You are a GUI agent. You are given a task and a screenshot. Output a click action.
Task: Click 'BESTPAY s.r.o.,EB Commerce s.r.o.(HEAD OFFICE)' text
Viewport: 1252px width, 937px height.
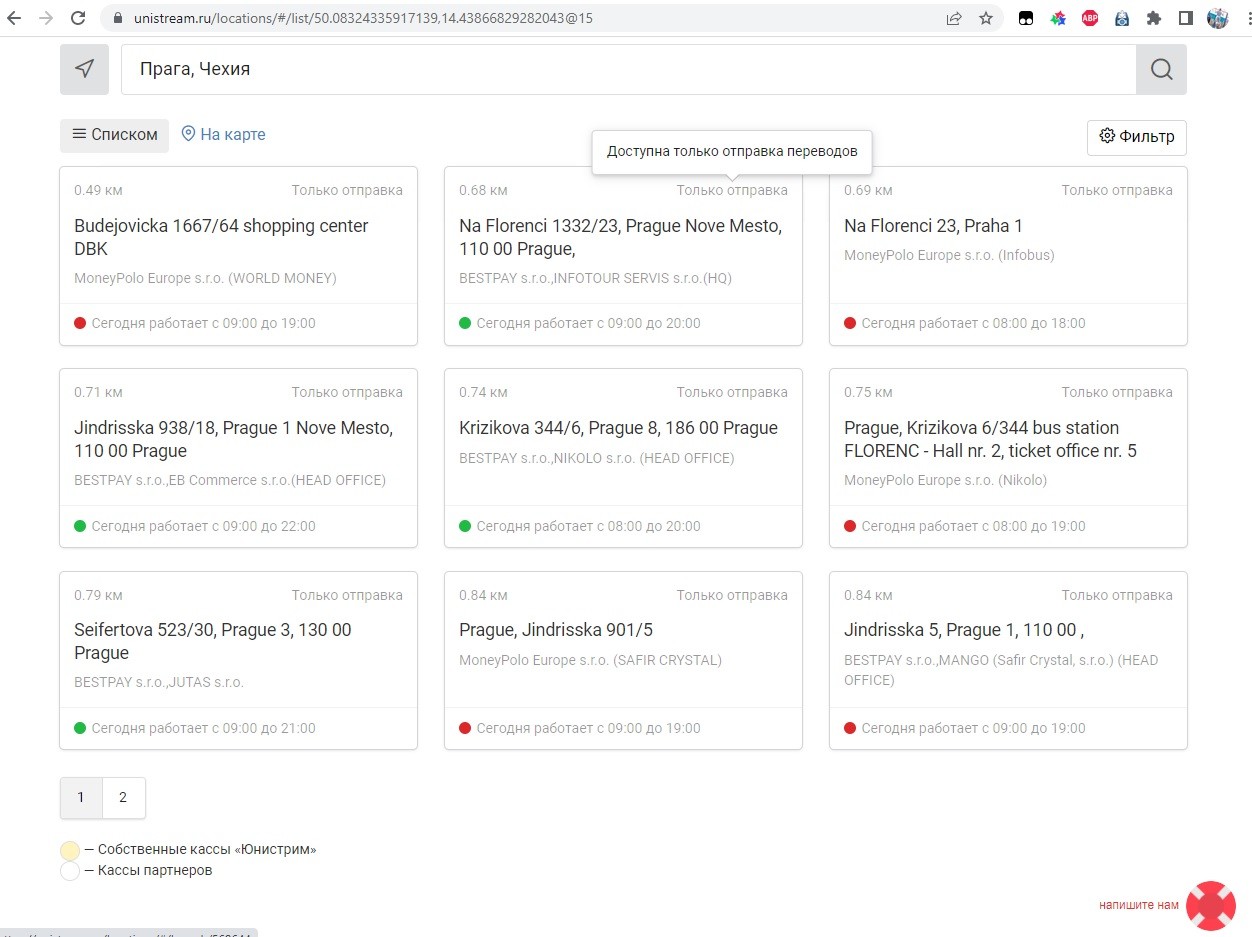click(x=230, y=480)
